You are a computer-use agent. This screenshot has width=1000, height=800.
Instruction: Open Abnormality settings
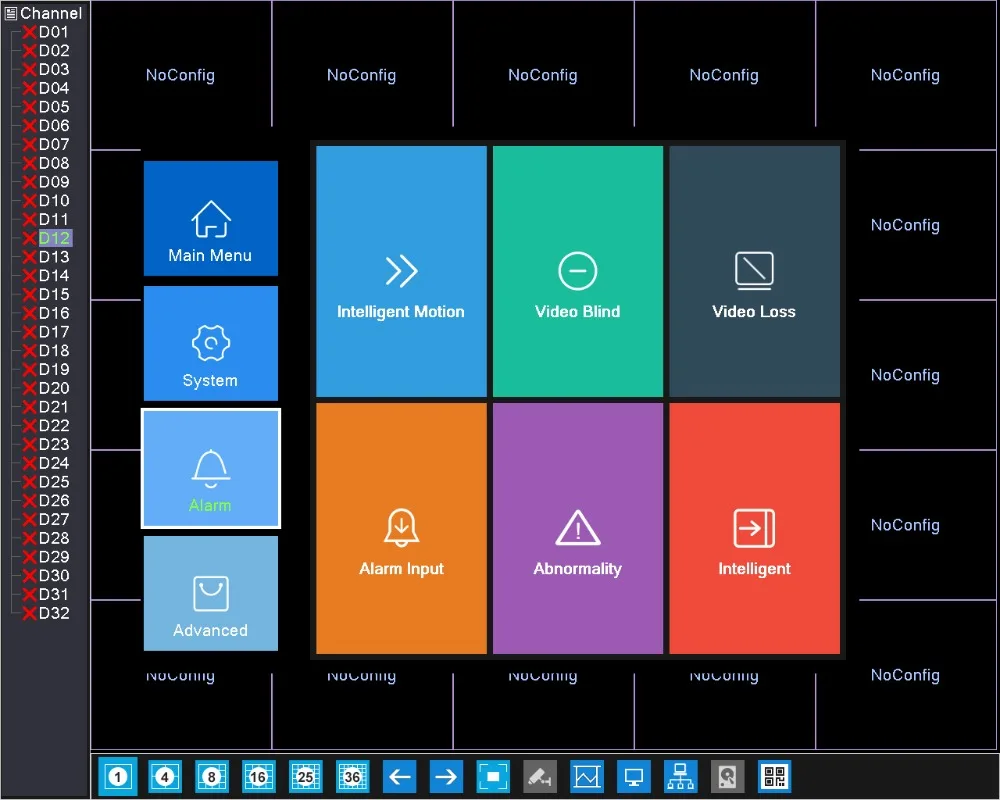[578, 528]
